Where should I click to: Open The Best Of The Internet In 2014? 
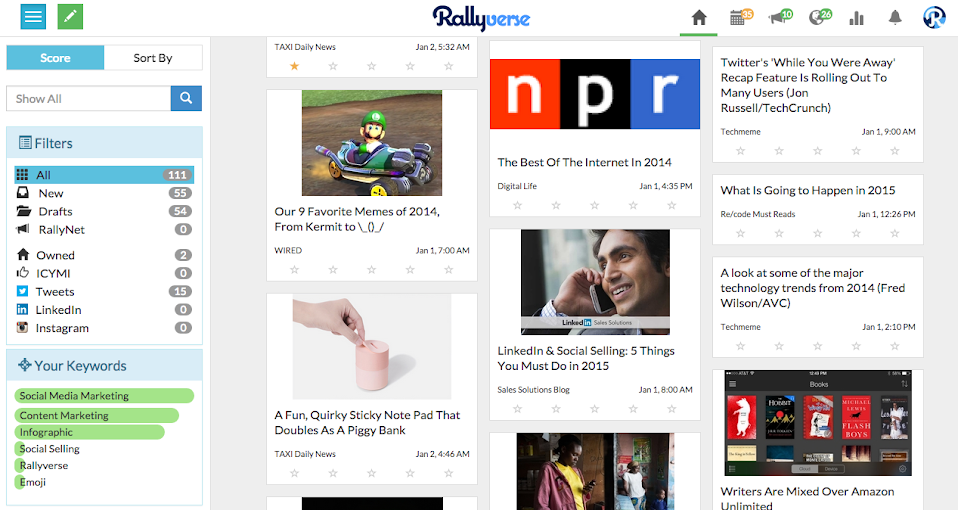584,162
